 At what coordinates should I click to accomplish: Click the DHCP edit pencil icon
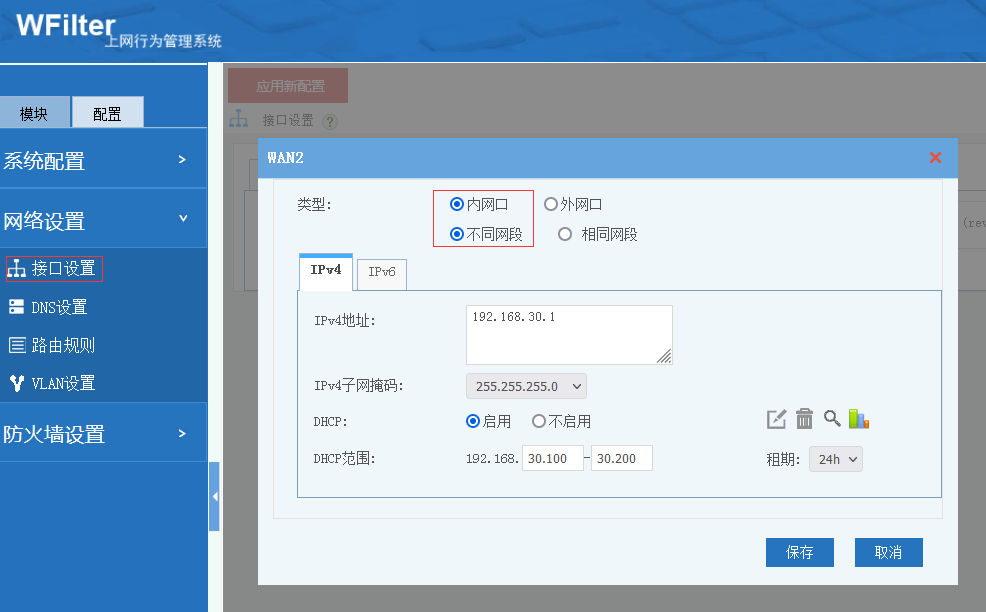pyautogui.click(x=776, y=419)
